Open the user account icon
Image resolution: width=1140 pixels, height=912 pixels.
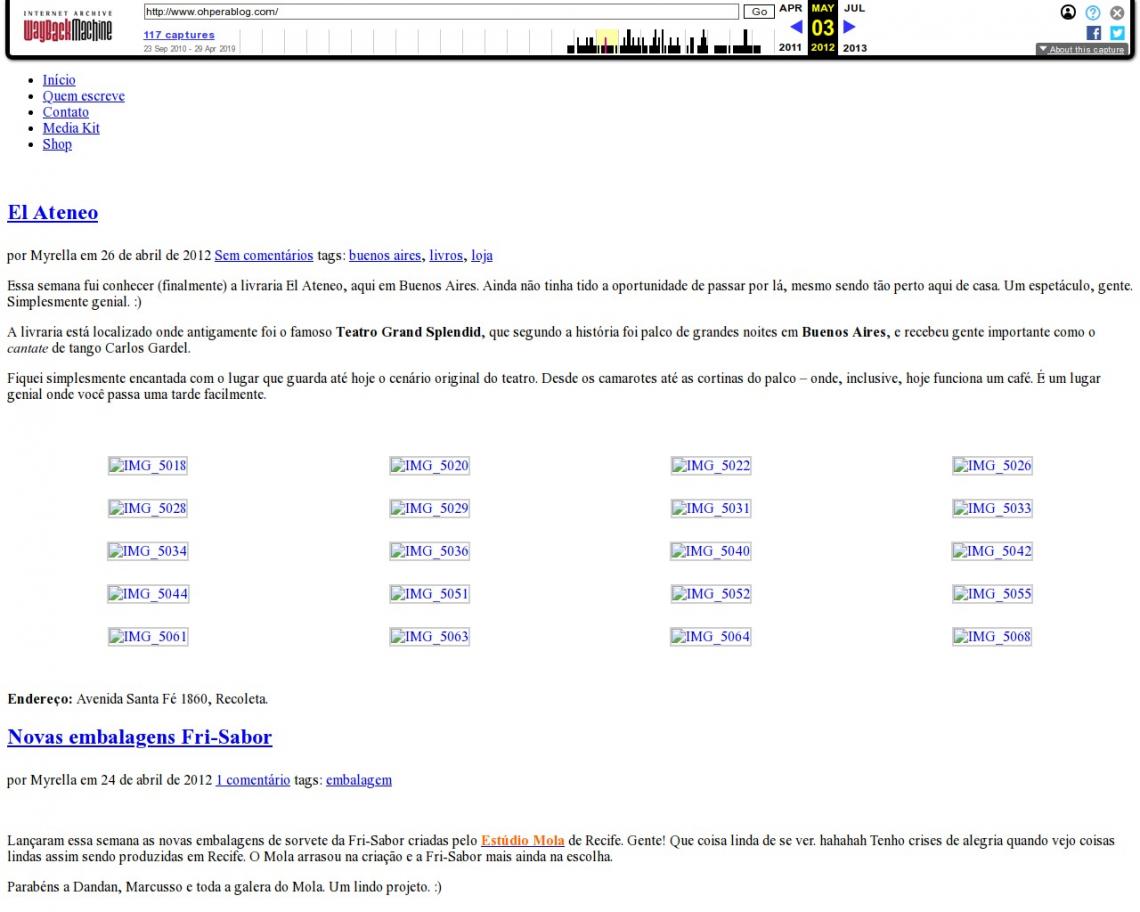tap(1068, 12)
